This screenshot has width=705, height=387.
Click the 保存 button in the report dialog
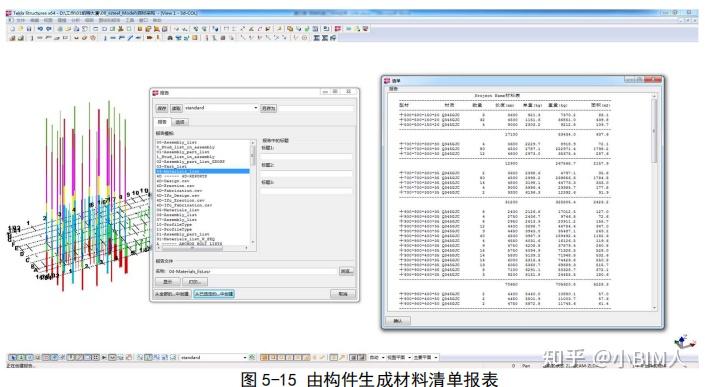162,108
